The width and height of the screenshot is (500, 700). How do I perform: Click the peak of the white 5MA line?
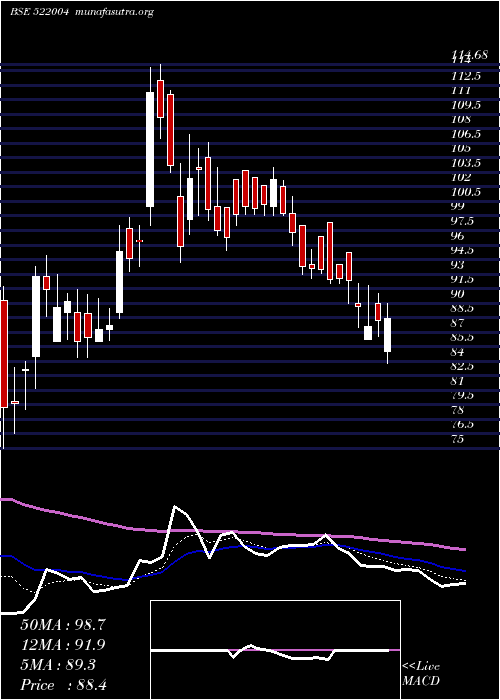[x=175, y=506]
